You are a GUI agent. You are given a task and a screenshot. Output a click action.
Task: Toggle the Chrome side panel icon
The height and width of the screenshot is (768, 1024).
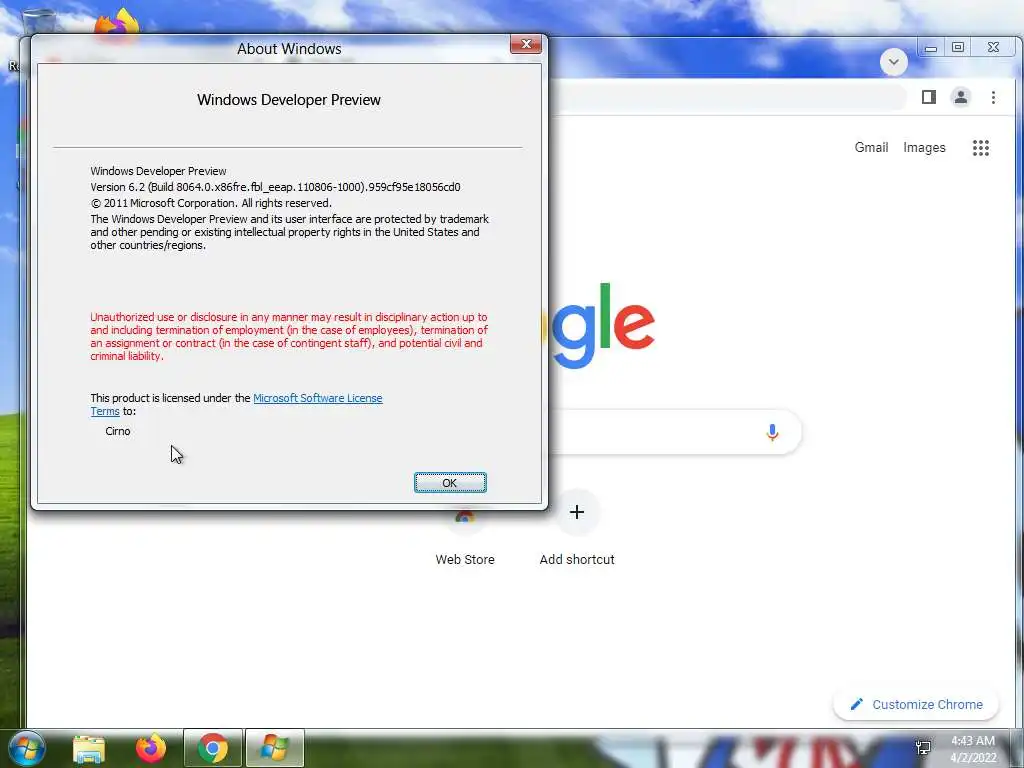click(x=929, y=97)
